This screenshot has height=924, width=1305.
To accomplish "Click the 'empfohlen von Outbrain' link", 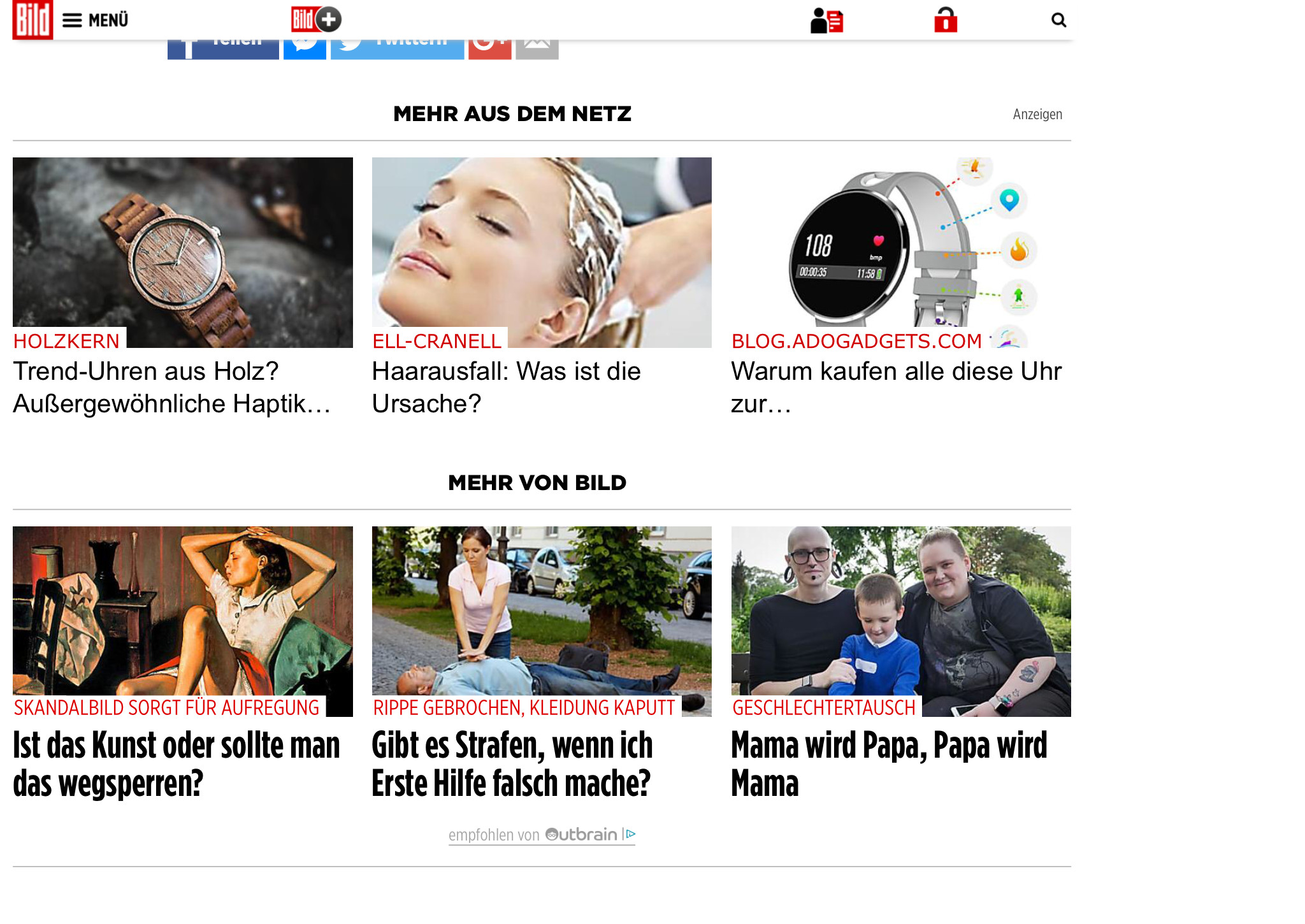I will coord(533,835).
